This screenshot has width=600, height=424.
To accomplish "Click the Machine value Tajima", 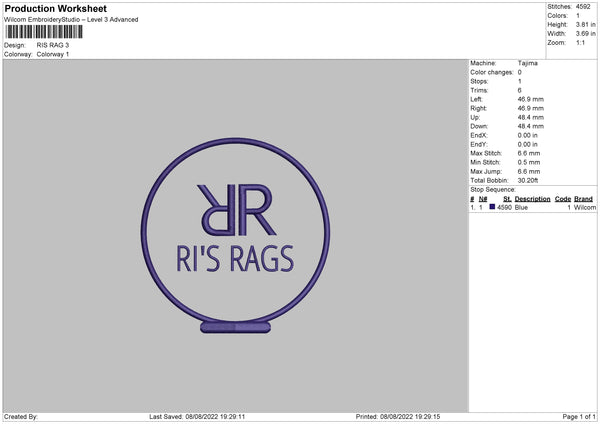I will point(529,63).
